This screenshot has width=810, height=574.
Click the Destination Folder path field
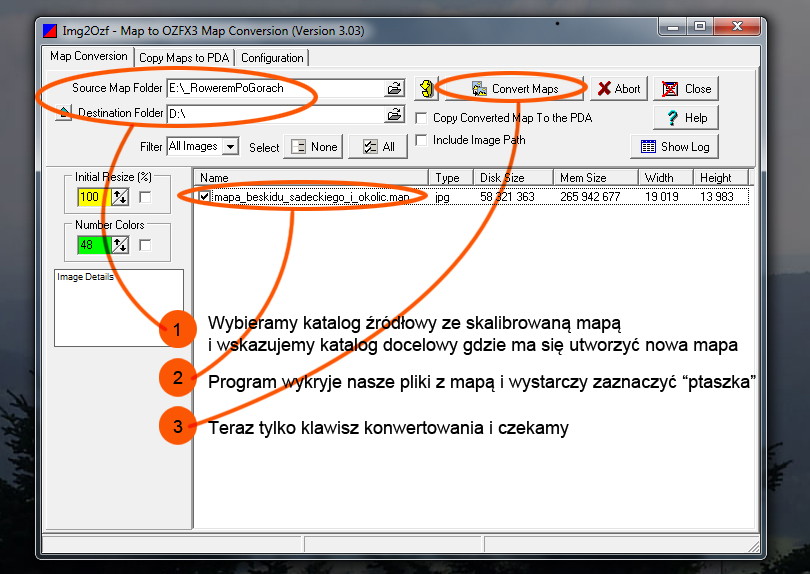coord(276,114)
